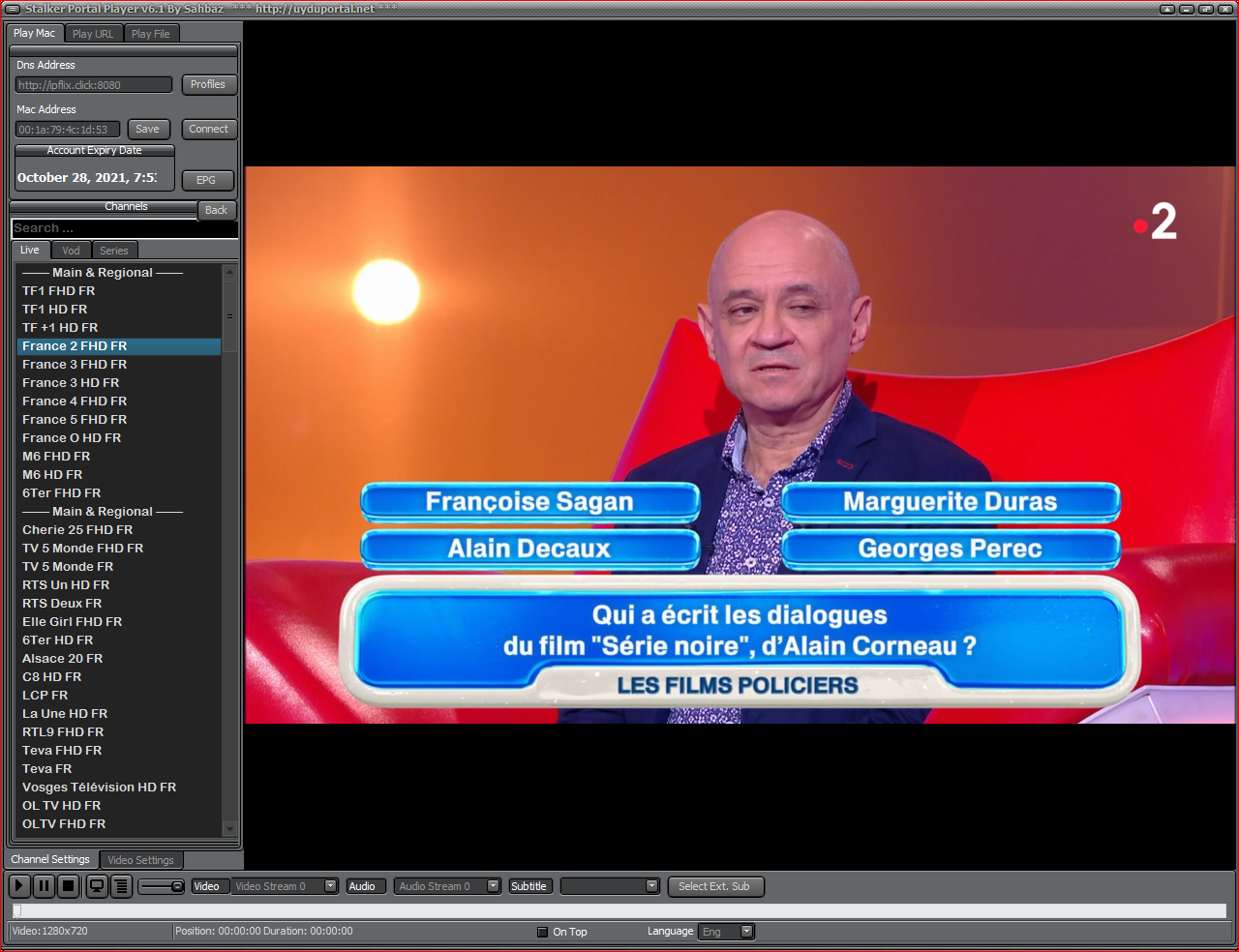Viewport: 1239px width, 952px height.
Task: Click the window menu icon in the title bar's top-left corner
Action: pos(13,9)
